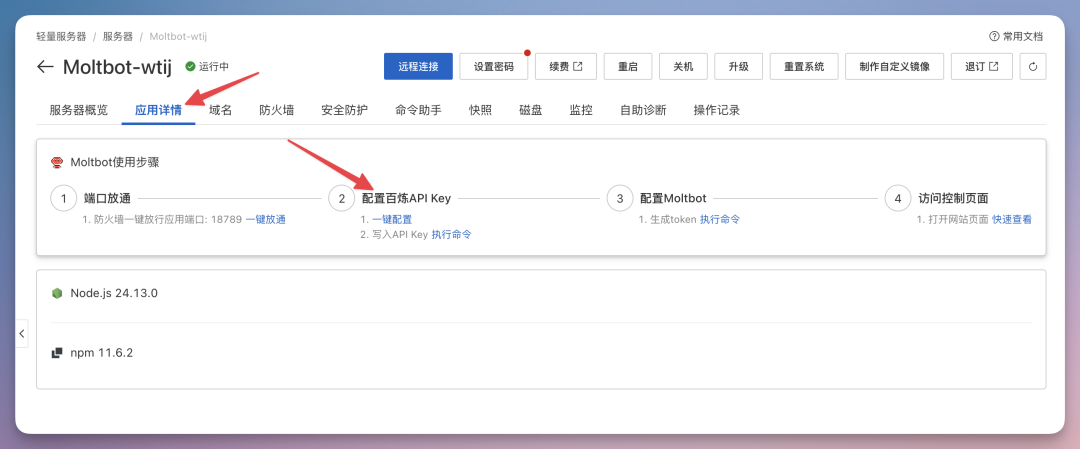
Task: Click the npm 11.6.2 text
Action: pos(102,353)
